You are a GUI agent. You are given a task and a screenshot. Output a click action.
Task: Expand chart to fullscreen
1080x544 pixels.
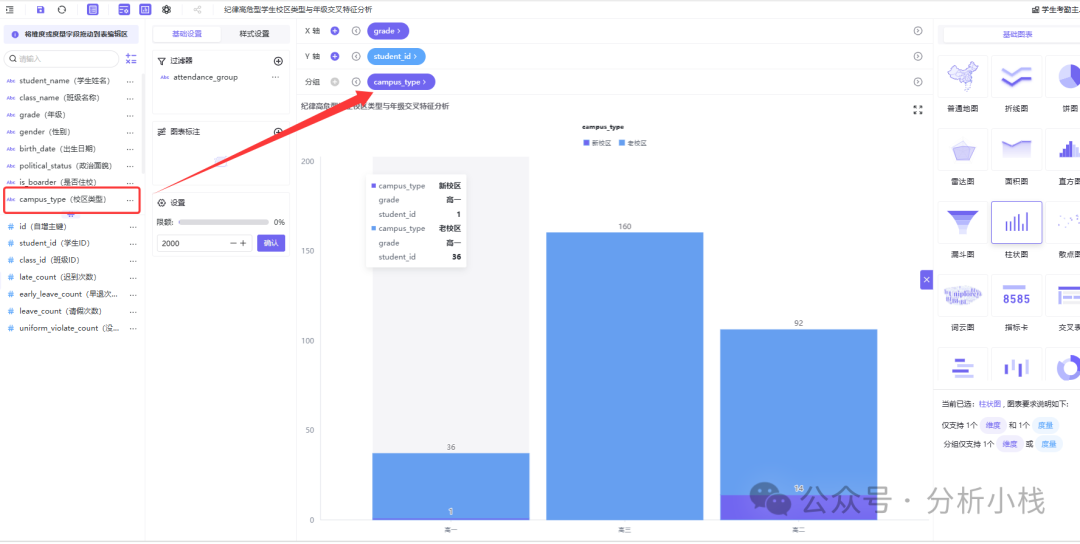click(x=917, y=109)
